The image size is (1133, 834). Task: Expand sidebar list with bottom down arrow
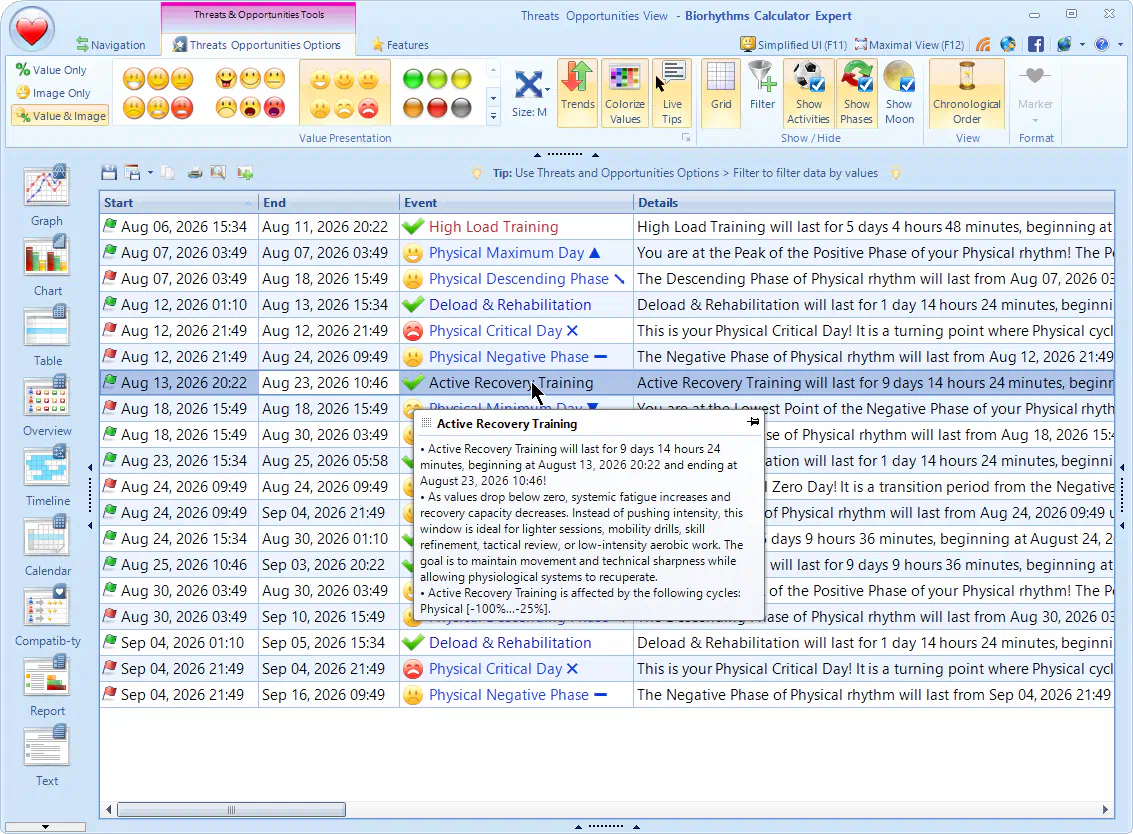(45, 827)
